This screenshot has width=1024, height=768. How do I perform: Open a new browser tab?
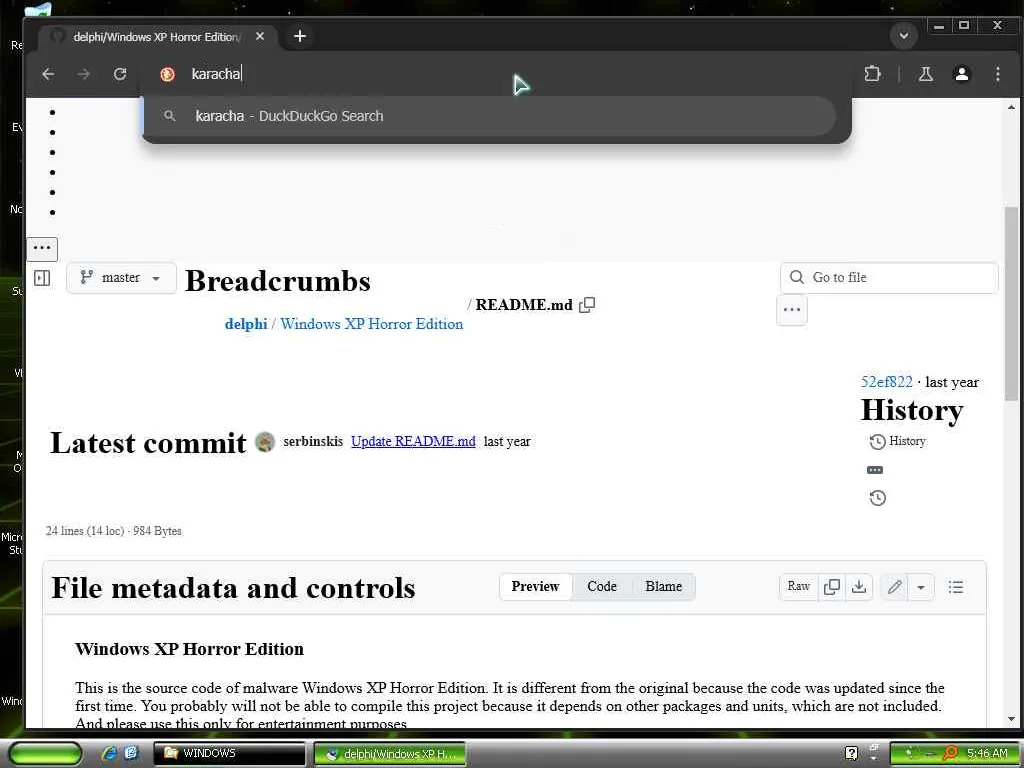[300, 36]
